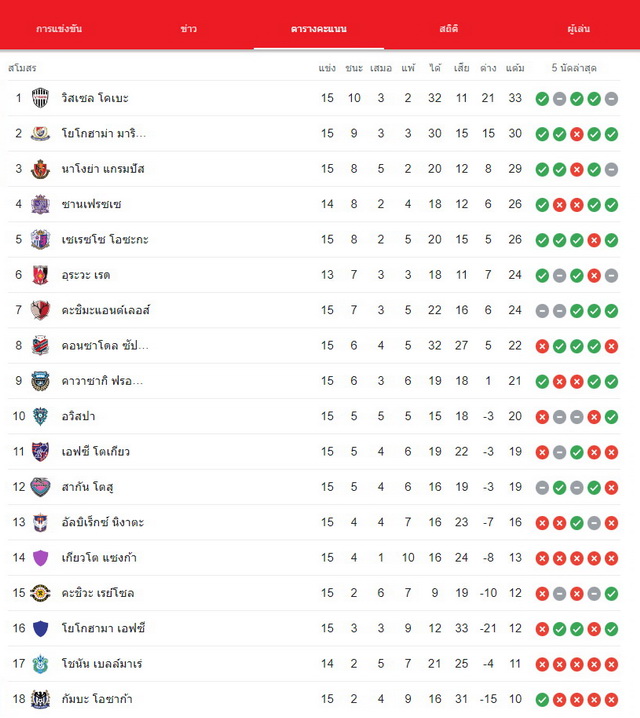This screenshot has width=640, height=718.
Task: Select the ผู้เล่น tab
Action: (579, 28)
